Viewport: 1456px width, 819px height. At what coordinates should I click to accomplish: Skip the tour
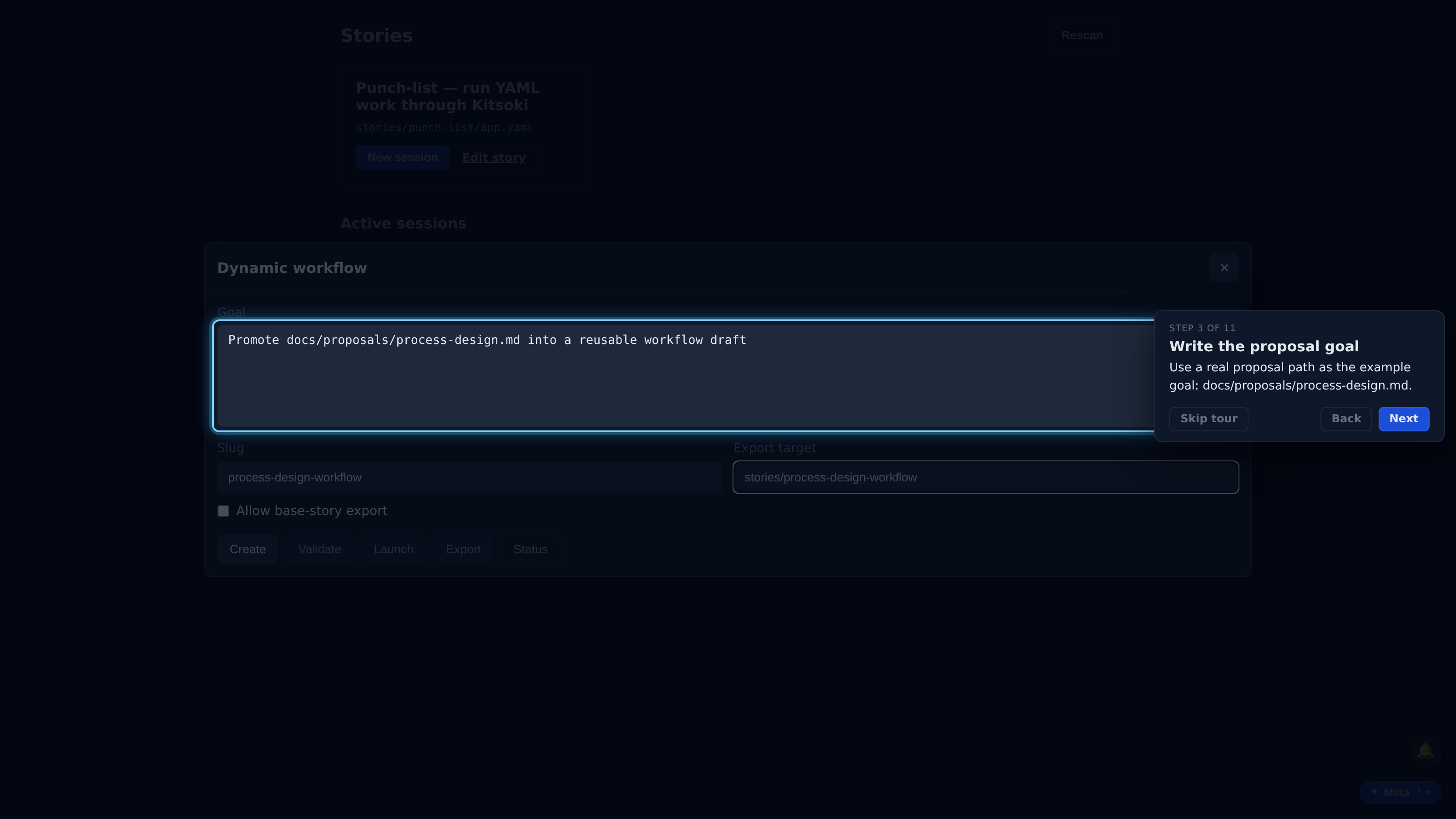coord(1208,419)
